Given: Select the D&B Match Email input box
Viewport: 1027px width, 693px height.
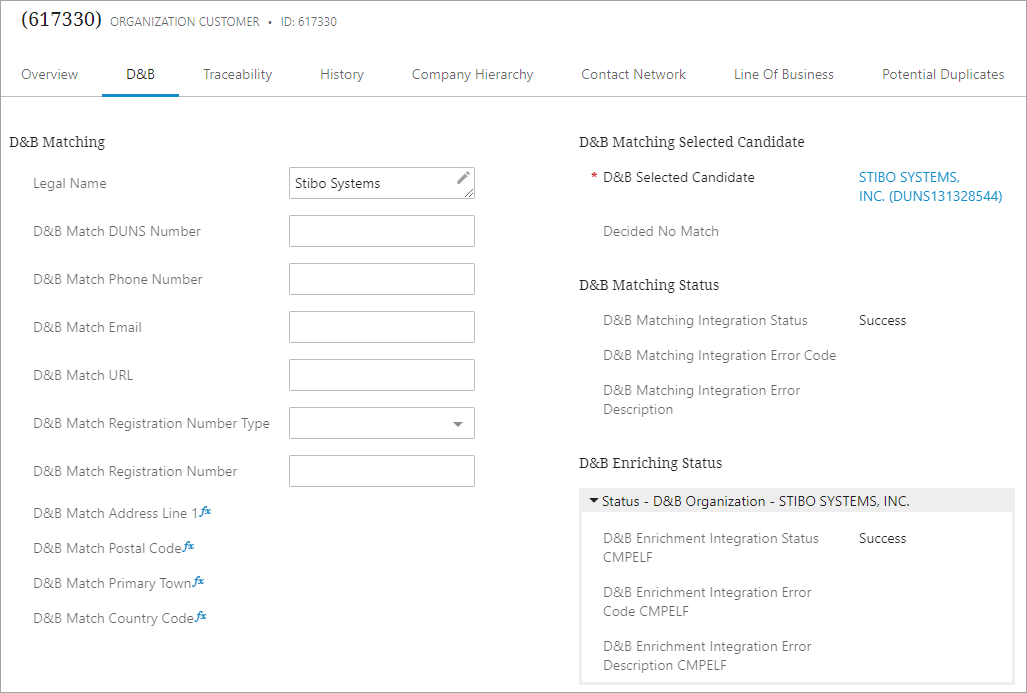Looking at the screenshot, I should coord(381,327).
